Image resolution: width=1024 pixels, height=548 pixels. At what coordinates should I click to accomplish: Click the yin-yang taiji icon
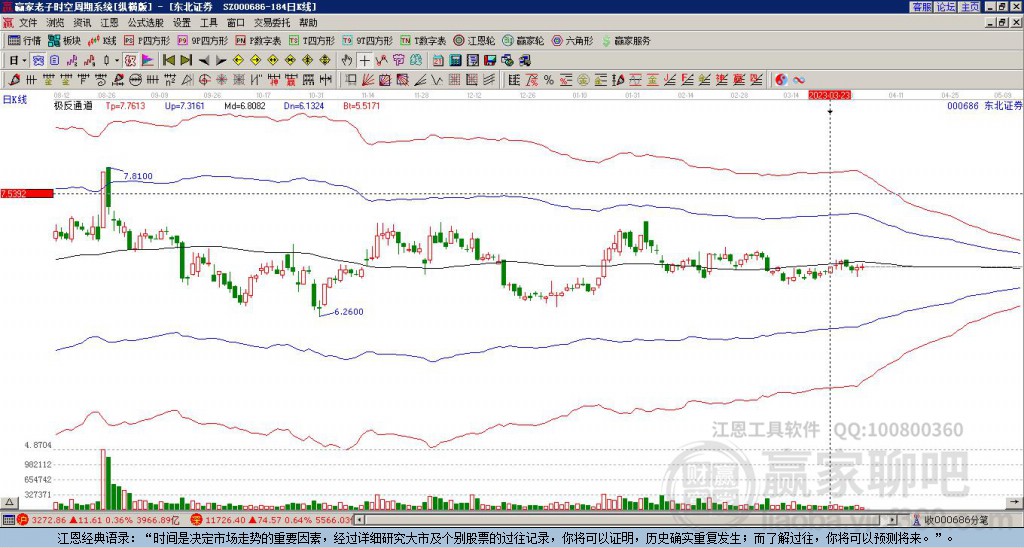coord(781,80)
